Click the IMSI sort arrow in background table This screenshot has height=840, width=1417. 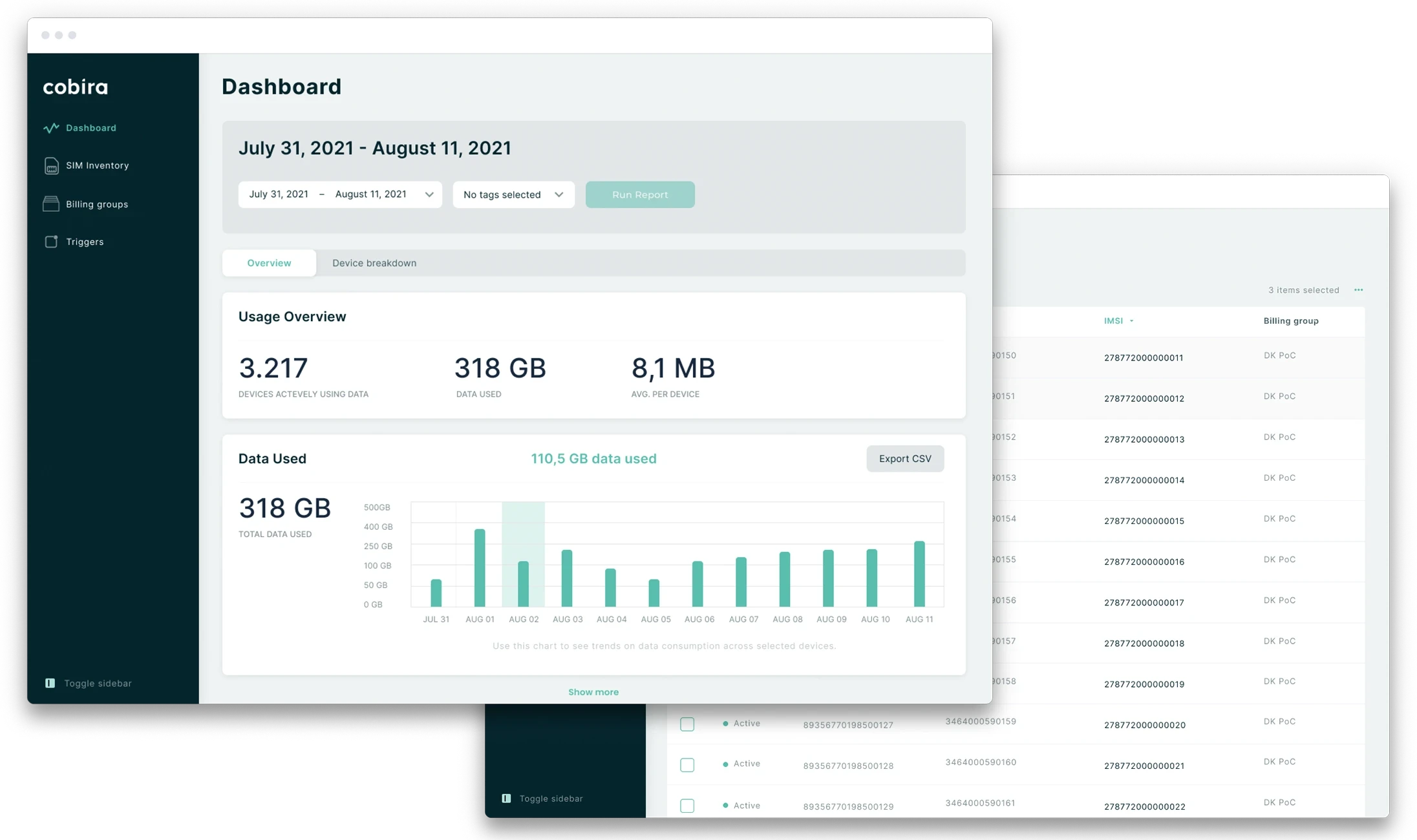click(x=1131, y=321)
